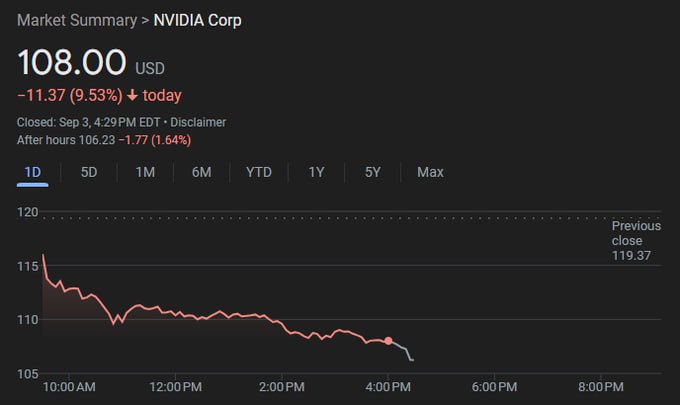Open the Disclaimer link
This screenshot has width=680, height=405.
(x=198, y=122)
